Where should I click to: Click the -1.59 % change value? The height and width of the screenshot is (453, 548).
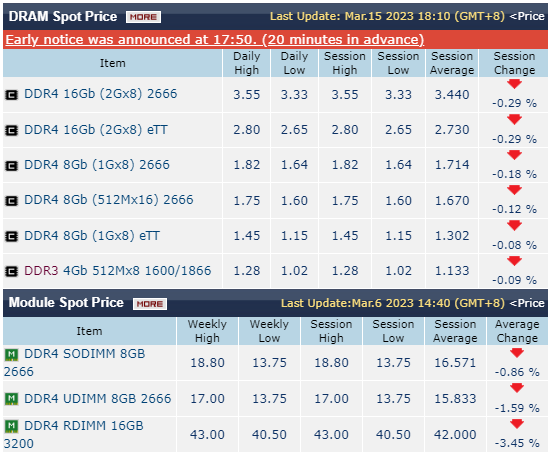[x=517, y=408]
